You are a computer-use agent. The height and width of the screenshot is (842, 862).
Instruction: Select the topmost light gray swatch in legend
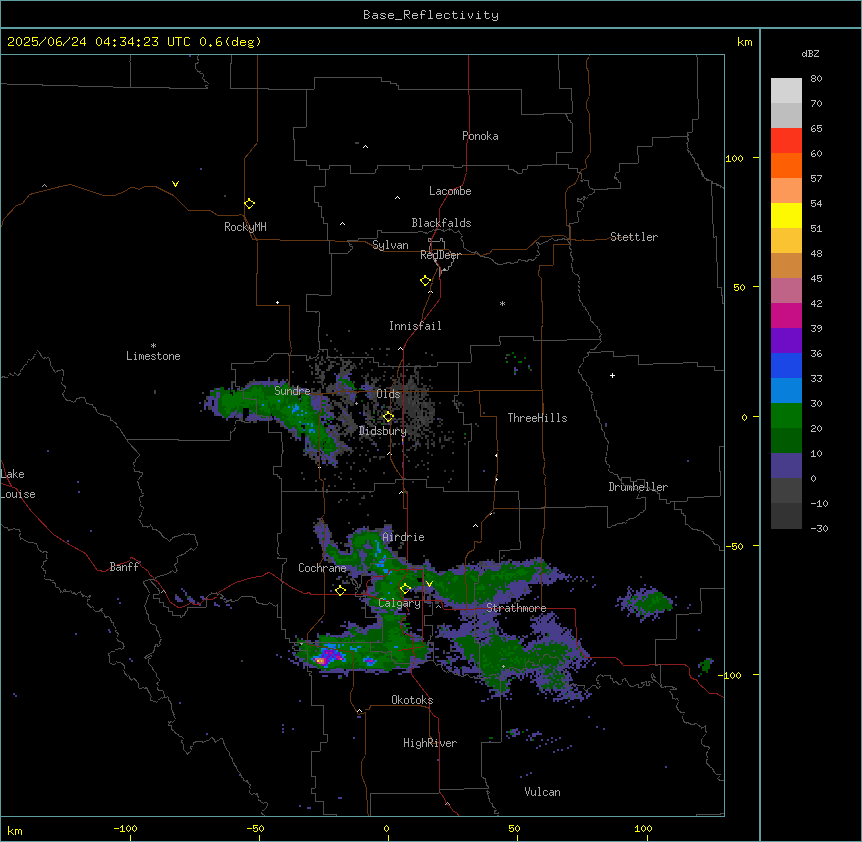pyautogui.click(x=786, y=90)
